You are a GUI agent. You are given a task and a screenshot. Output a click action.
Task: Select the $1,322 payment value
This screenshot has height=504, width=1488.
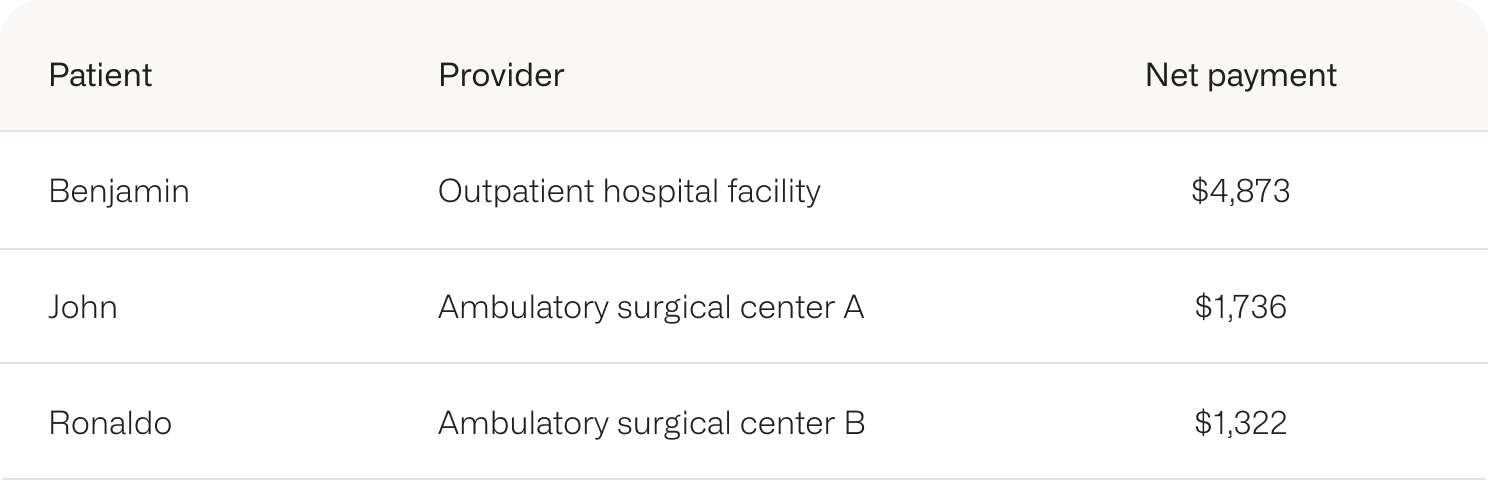[x=1240, y=423]
